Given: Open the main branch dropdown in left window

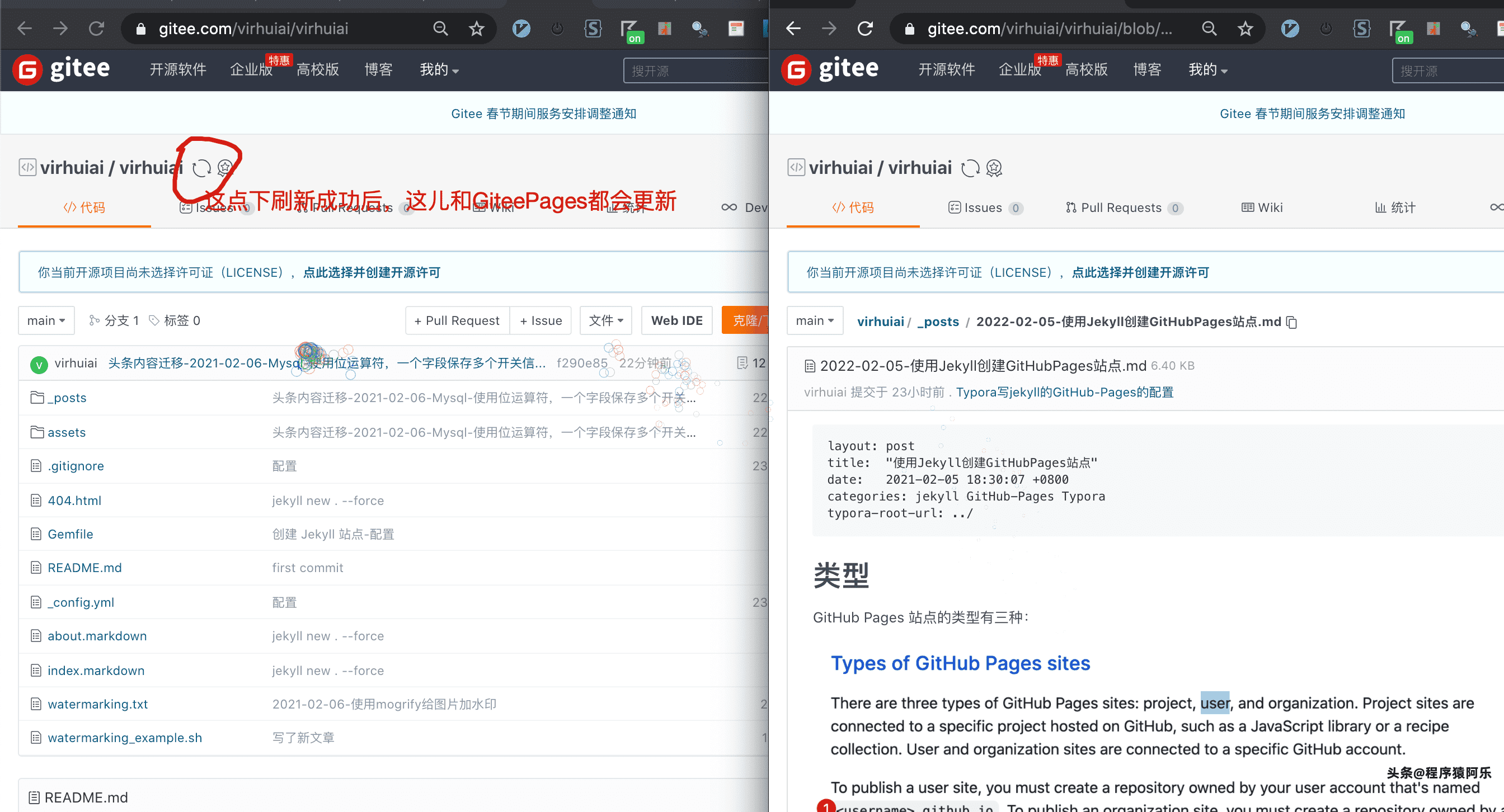Looking at the screenshot, I should (x=46, y=320).
